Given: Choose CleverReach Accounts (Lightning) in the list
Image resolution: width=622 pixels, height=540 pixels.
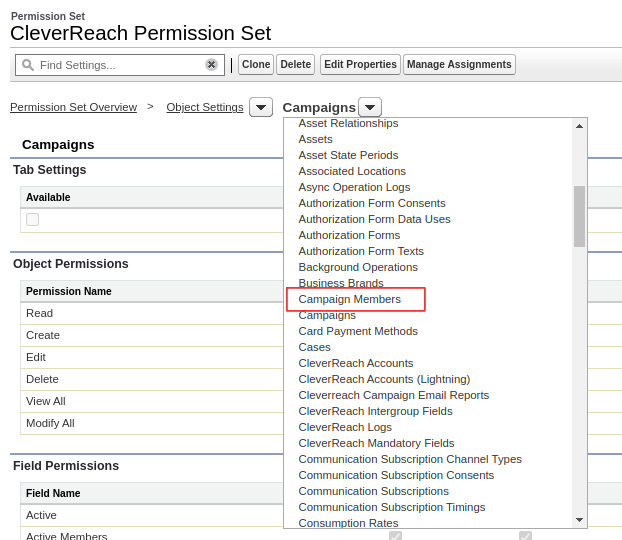Looking at the screenshot, I should point(384,379).
